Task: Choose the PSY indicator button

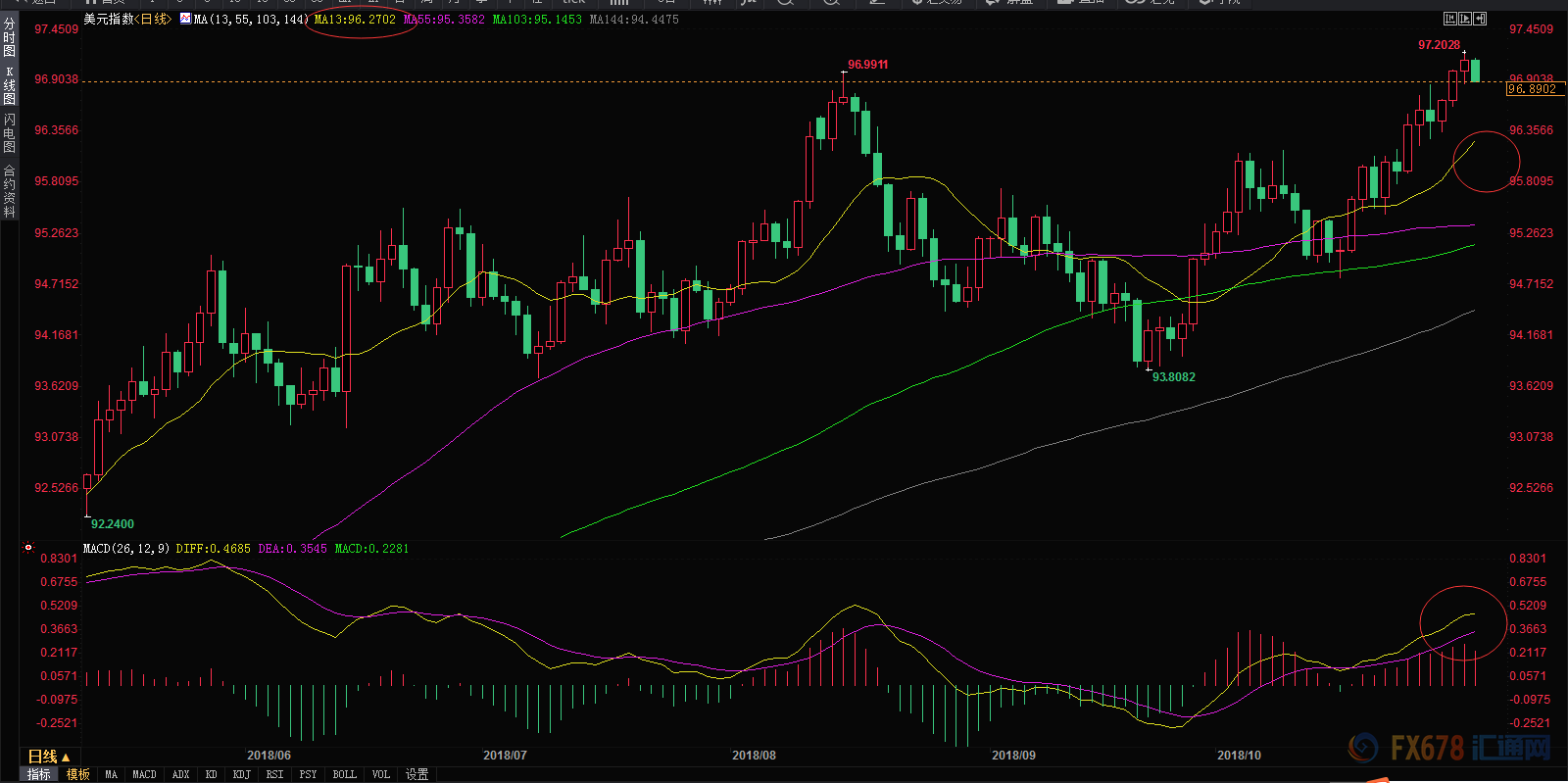Action: pos(308,774)
